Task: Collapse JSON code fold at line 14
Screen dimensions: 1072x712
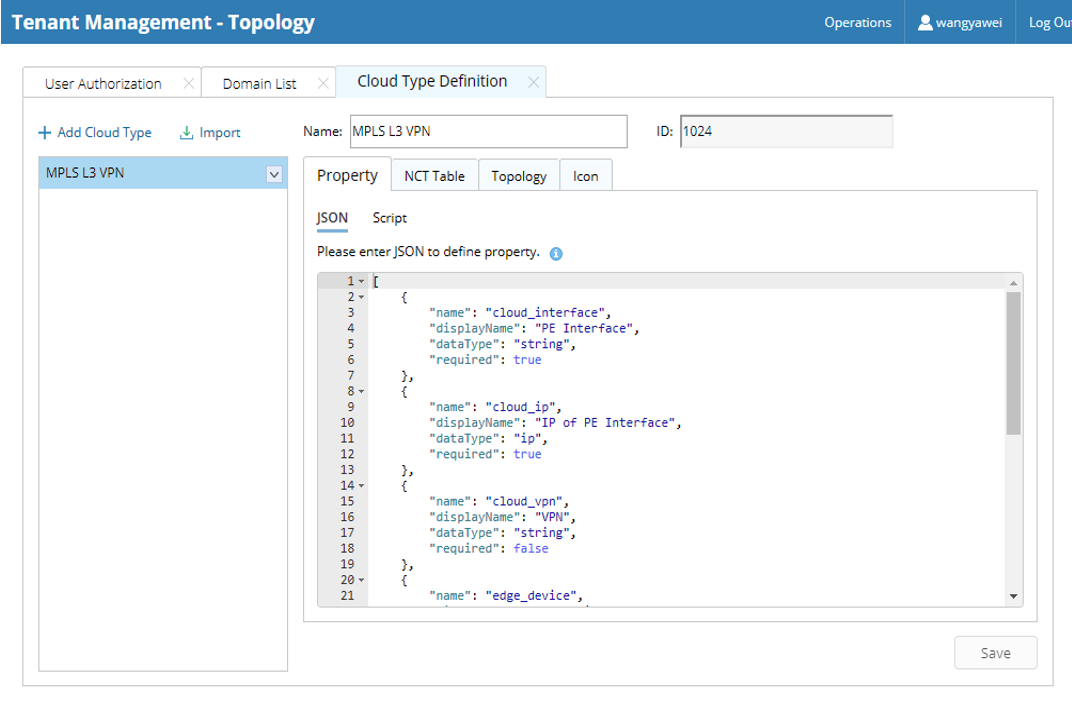Action: tap(361, 486)
